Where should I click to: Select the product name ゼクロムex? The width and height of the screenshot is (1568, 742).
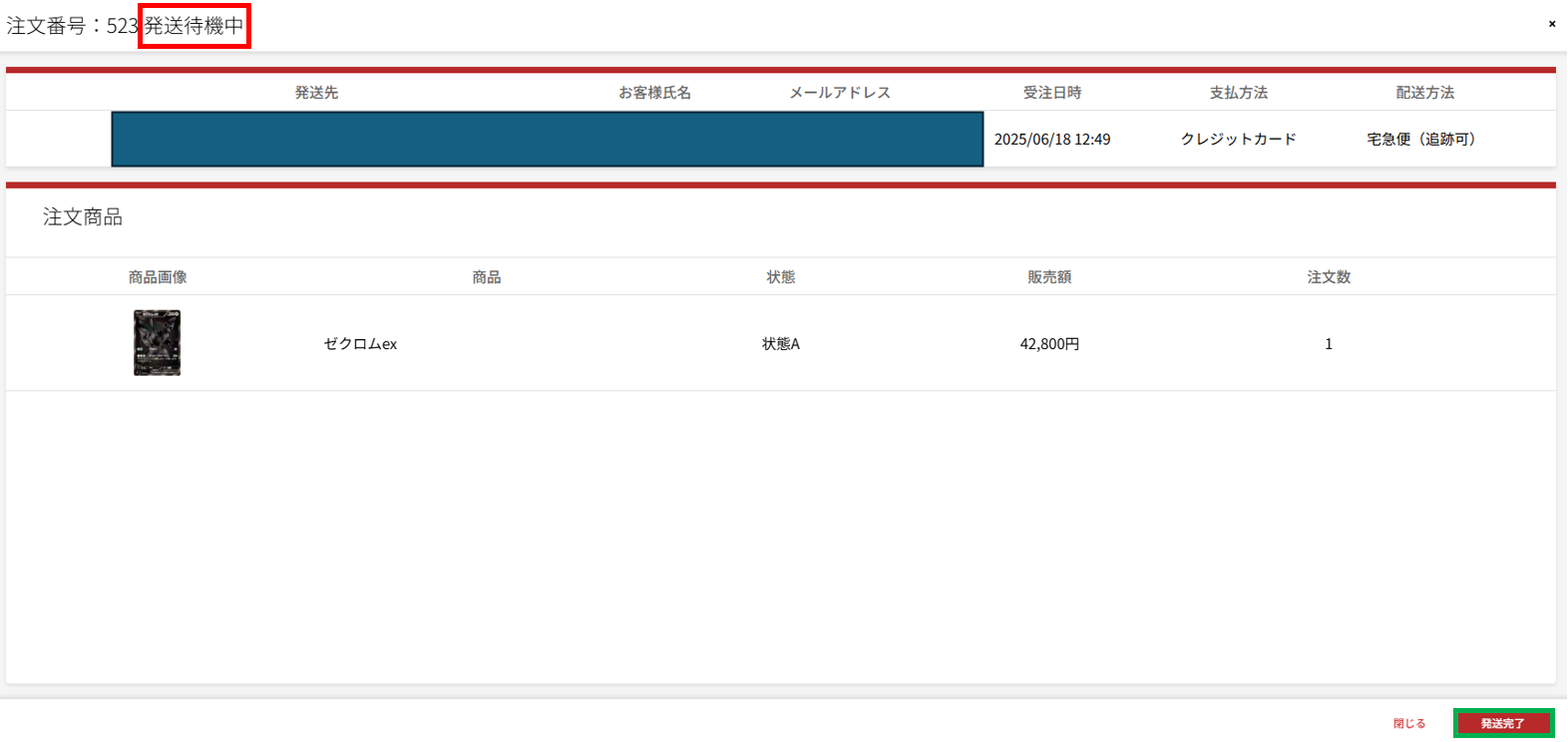pos(360,344)
